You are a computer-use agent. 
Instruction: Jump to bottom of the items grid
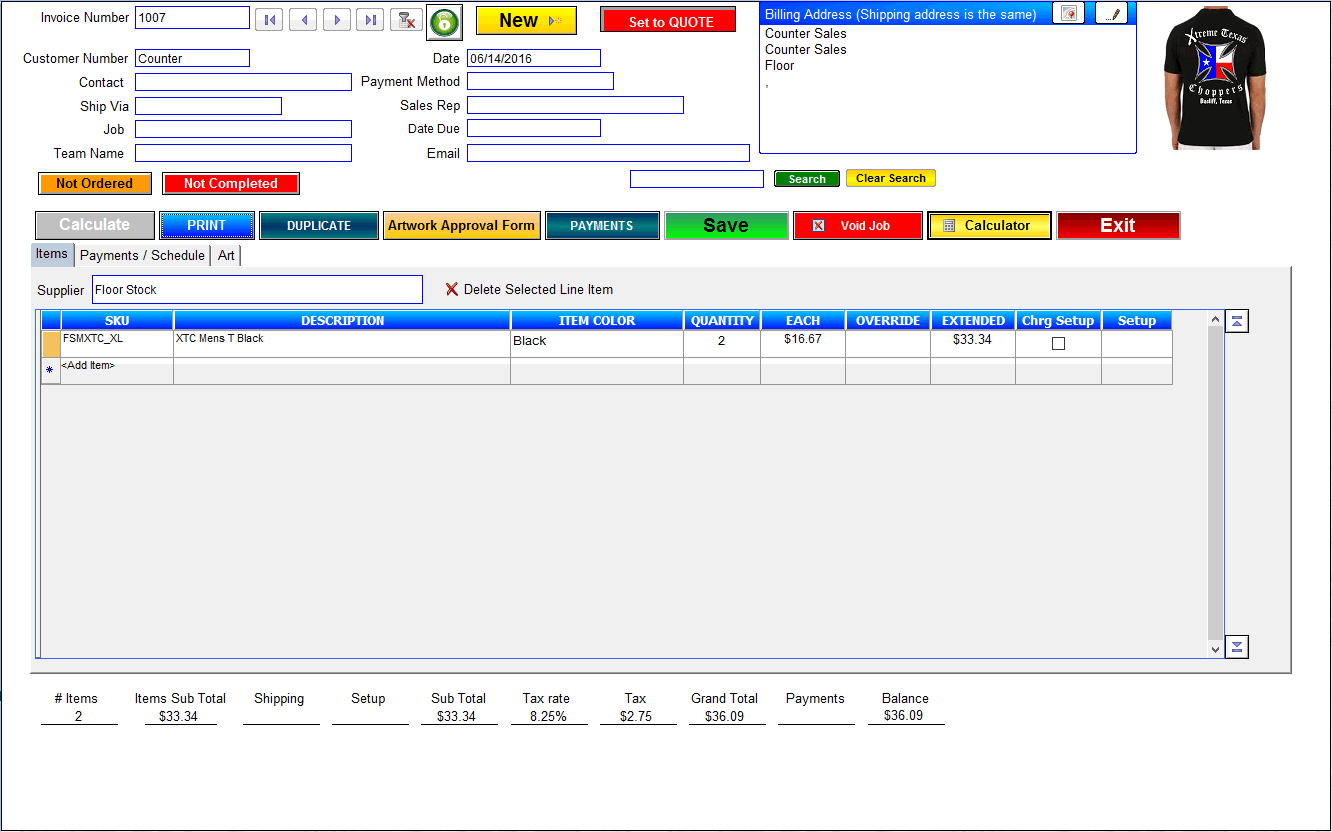(1237, 647)
